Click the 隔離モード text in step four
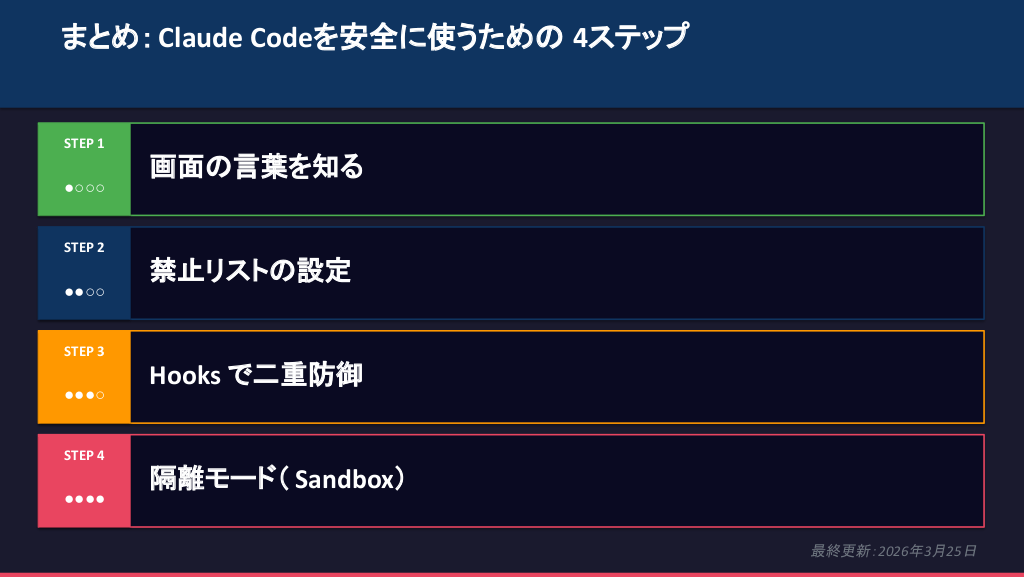 (x=211, y=480)
